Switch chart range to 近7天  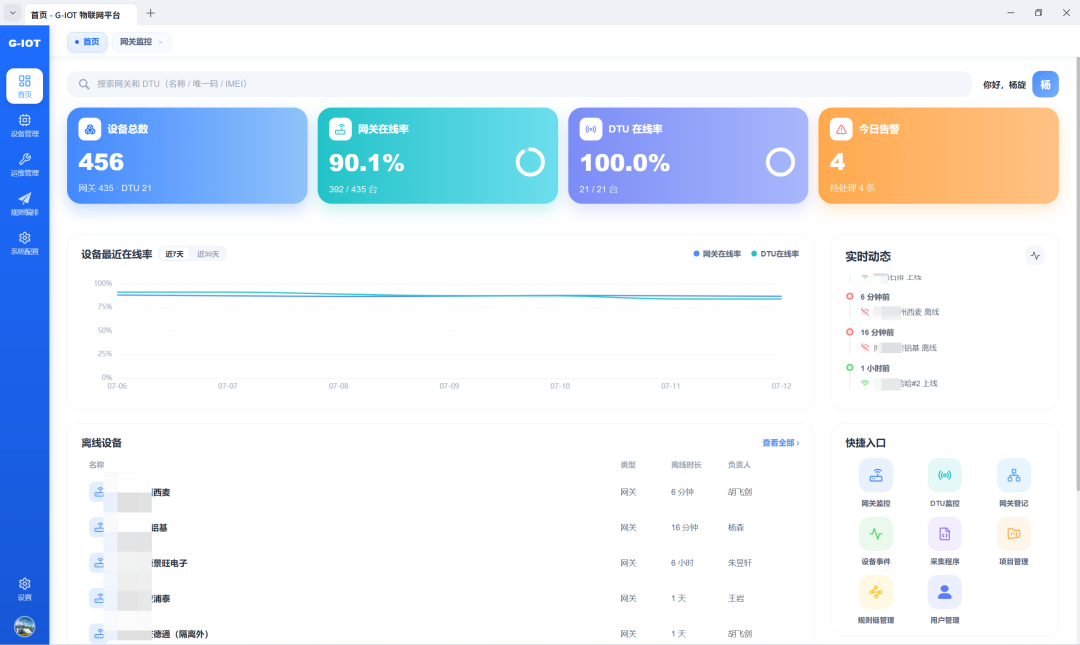pos(175,254)
